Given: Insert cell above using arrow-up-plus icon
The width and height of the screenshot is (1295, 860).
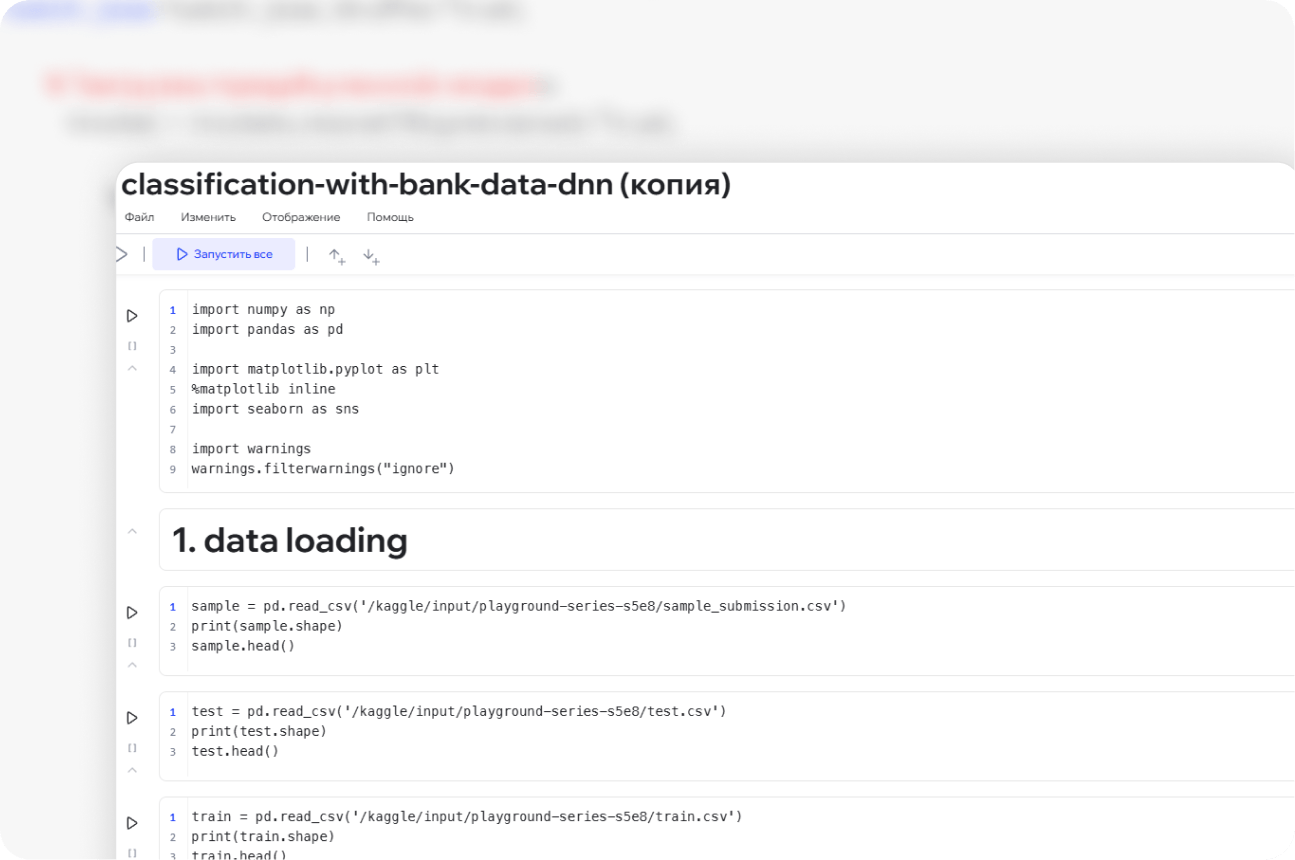Looking at the screenshot, I should click(x=337, y=256).
